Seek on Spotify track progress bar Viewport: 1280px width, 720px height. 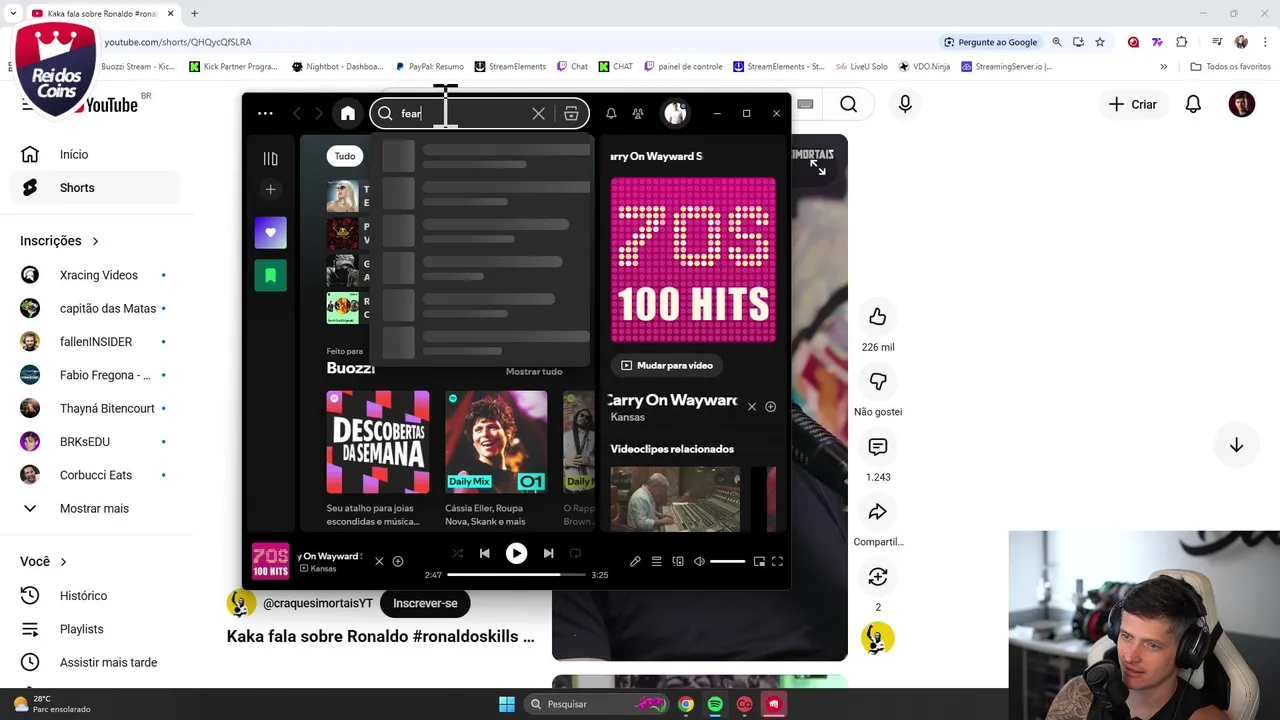click(517, 575)
